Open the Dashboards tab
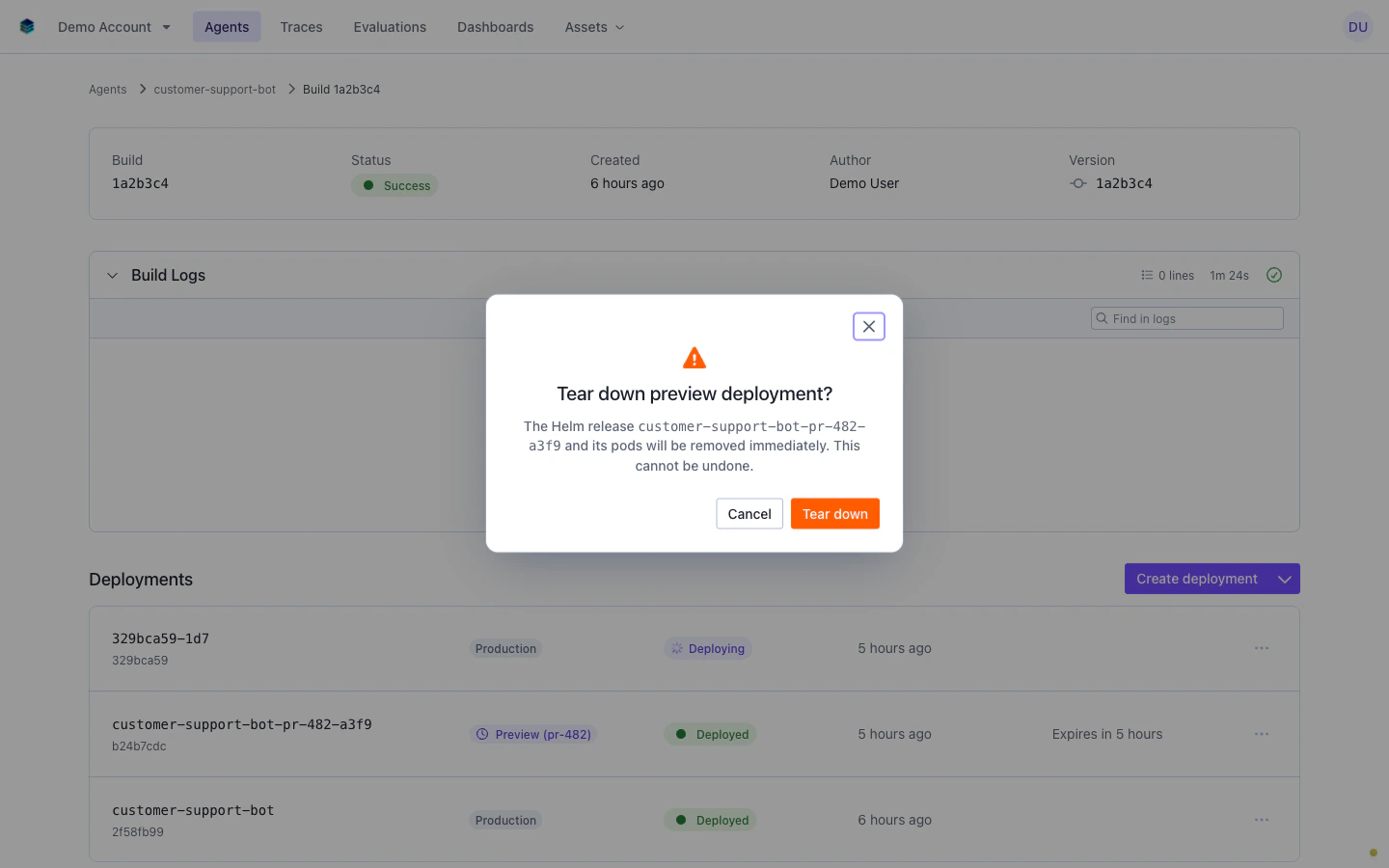This screenshot has height=868, width=1389. pos(495,27)
